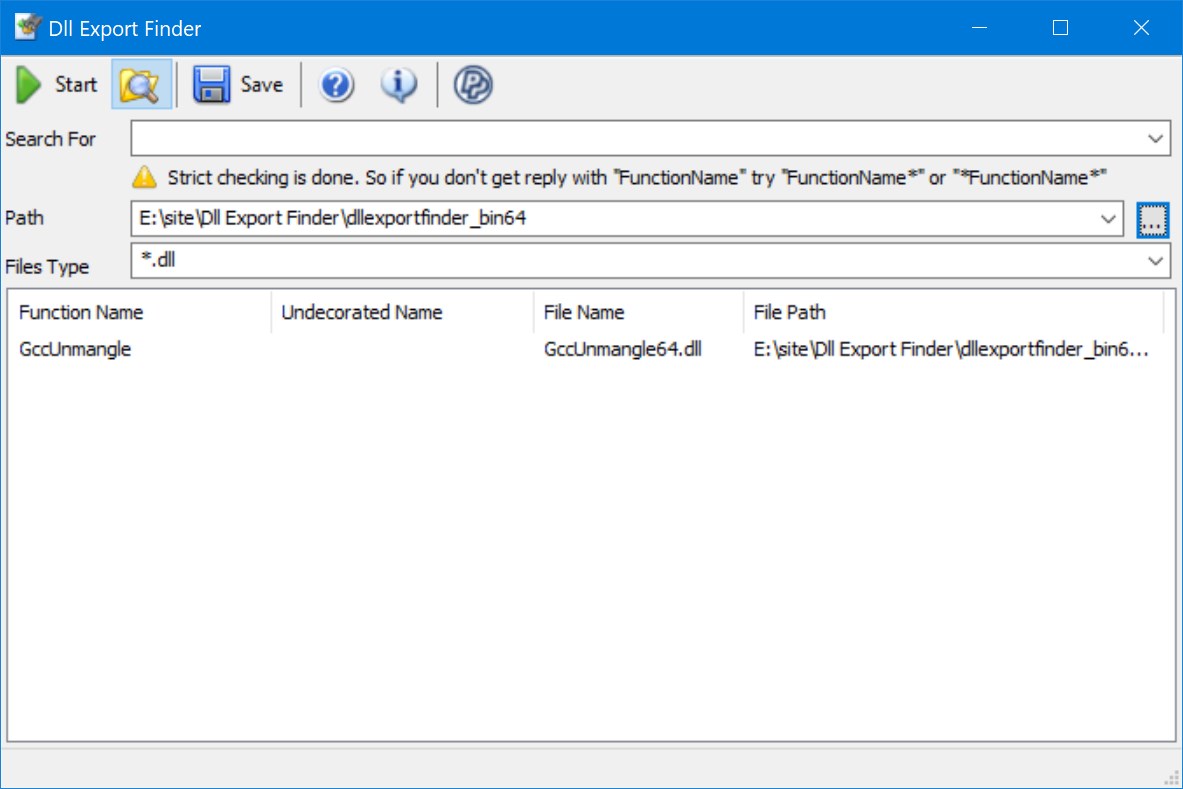Open Help via the blue question mark icon
This screenshot has height=789, width=1183.
(x=334, y=85)
